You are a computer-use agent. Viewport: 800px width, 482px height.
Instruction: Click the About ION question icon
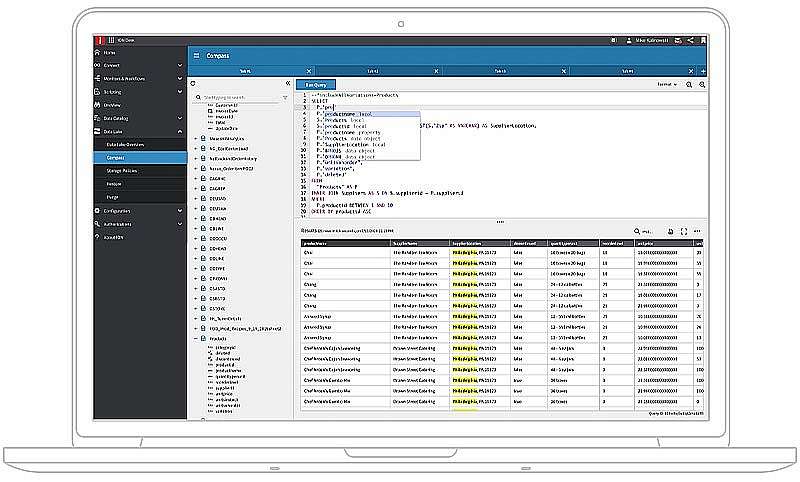tap(97, 237)
